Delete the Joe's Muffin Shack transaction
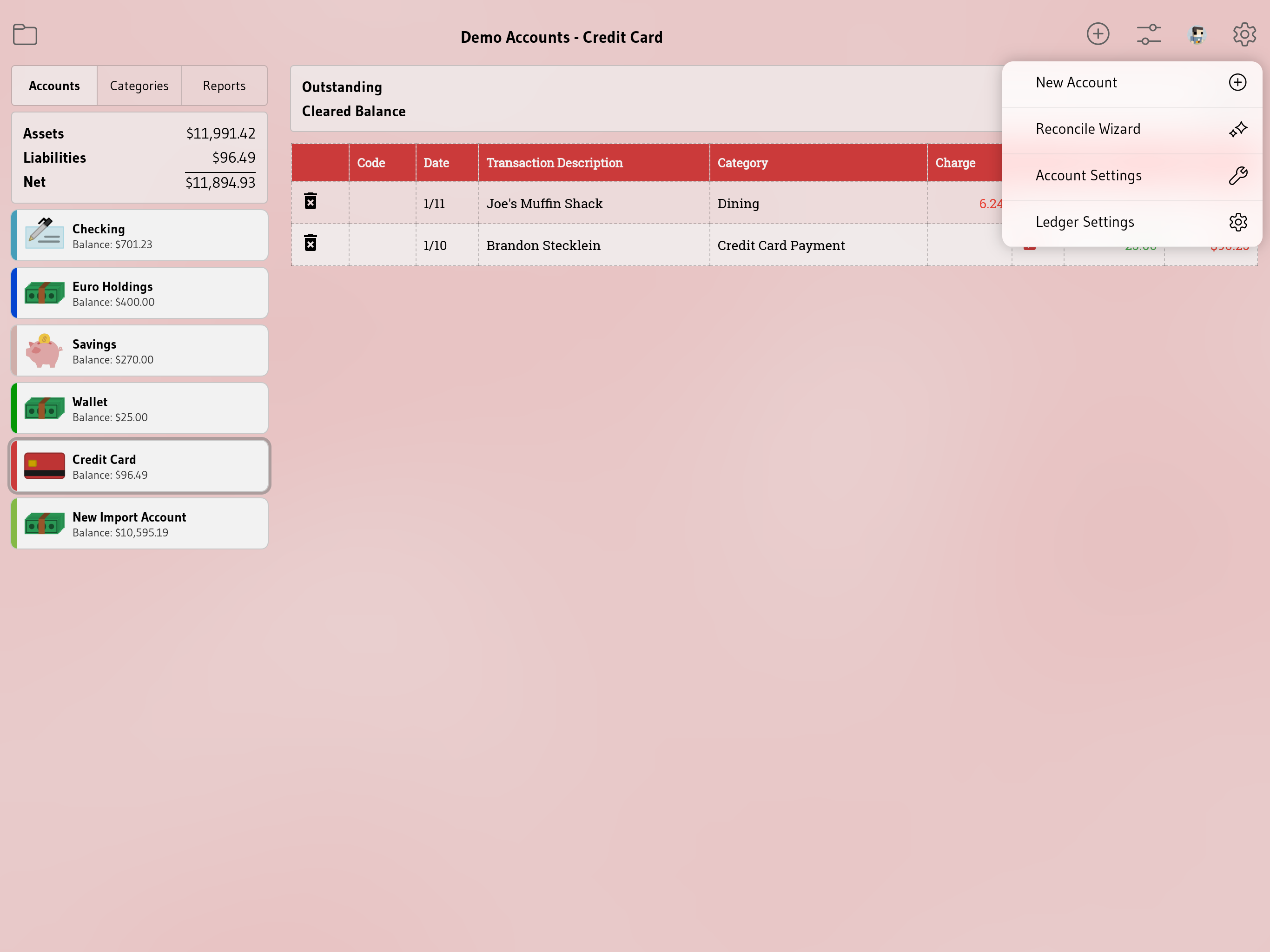The width and height of the screenshot is (1270, 952). pos(311,202)
